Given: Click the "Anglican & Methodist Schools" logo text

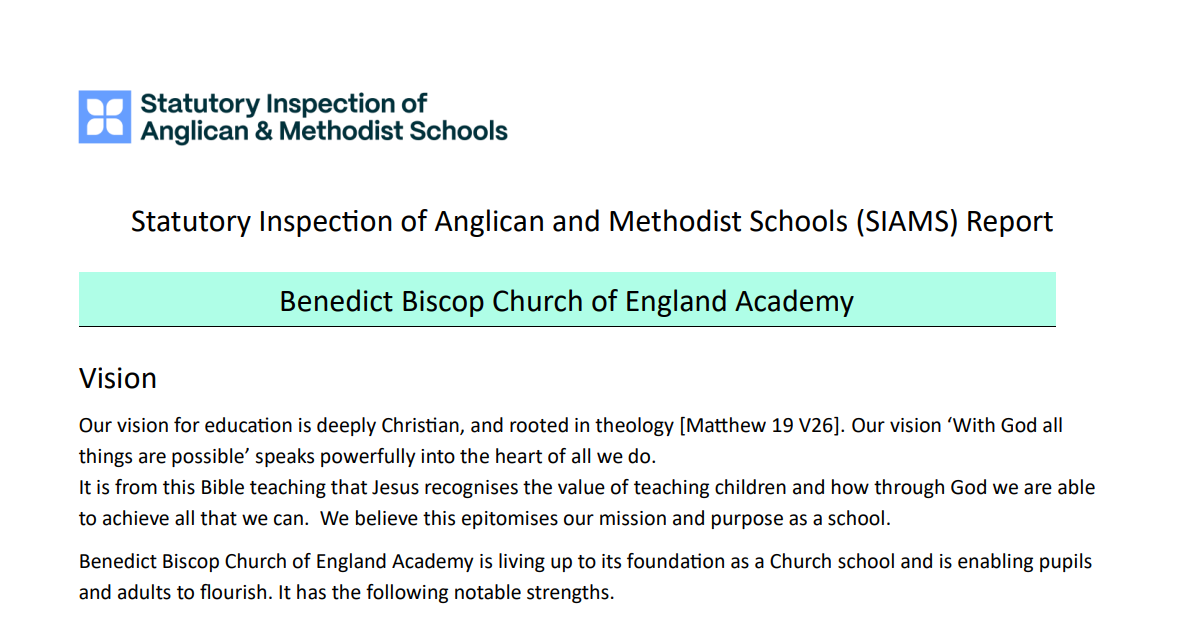Looking at the screenshot, I should pos(324,131).
